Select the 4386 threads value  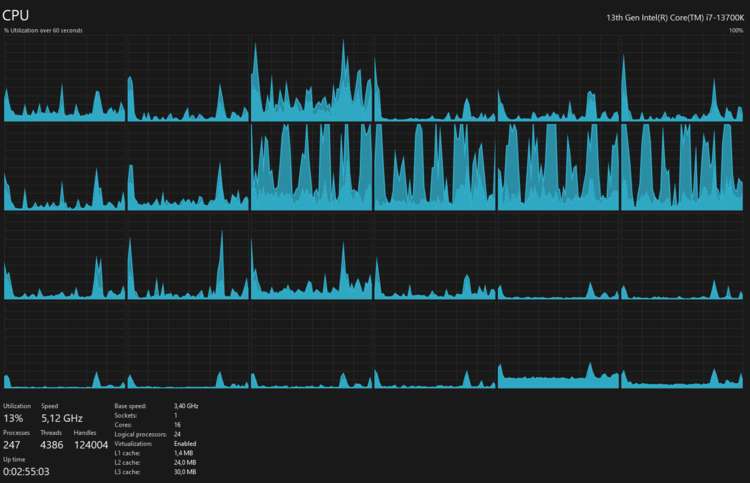(x=52, y=445)
